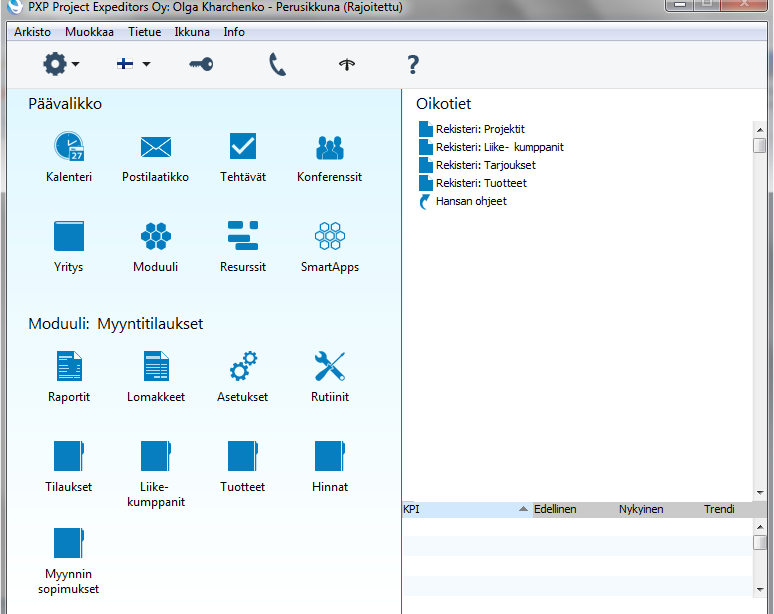Viewport: 774px width, 614px height.
Task: Open Postilaatikko mailbox
Action: pyautogui.click(x=155, y=147)
